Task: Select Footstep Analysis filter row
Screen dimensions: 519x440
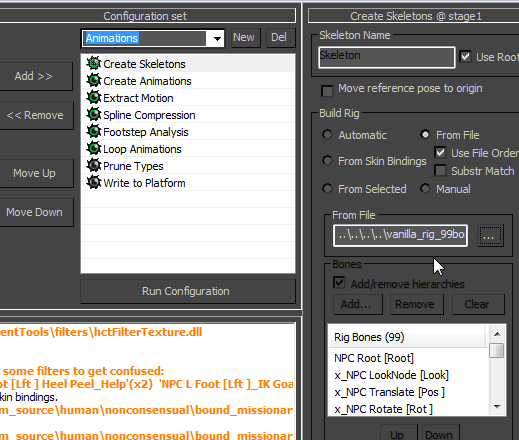Action: coord(188,132)
